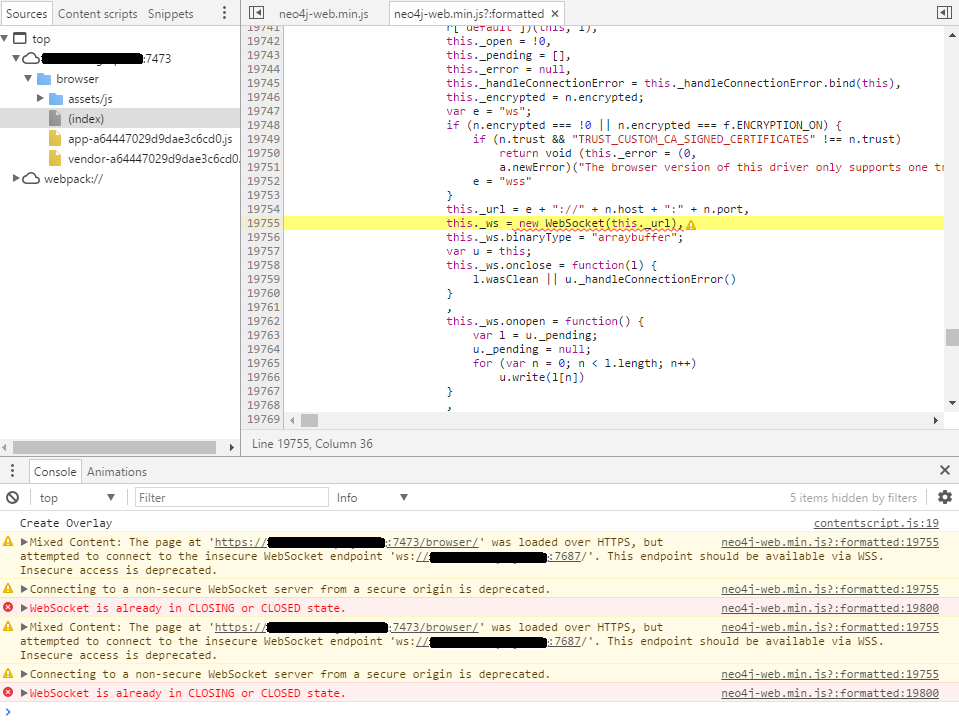This screenshot has height=727, width=959.
Task: Open first neo4j-web.min.js?:formatted:19800 link
Action: coord(829,608)
